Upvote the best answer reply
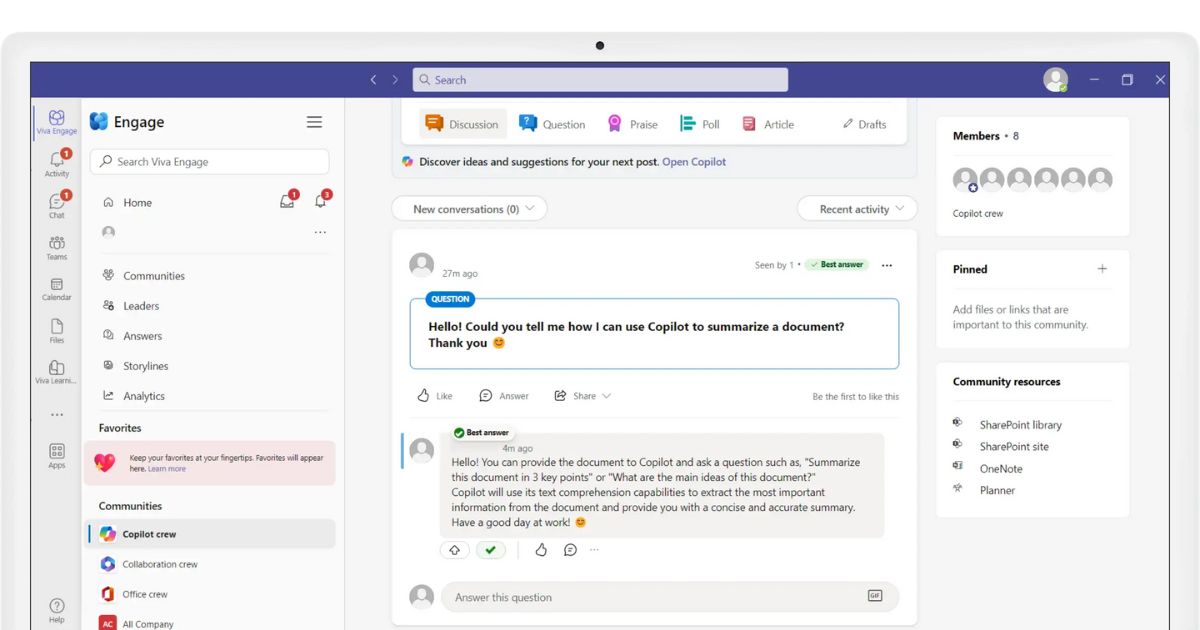This screenshot has width=1200, height=630. 455,550
